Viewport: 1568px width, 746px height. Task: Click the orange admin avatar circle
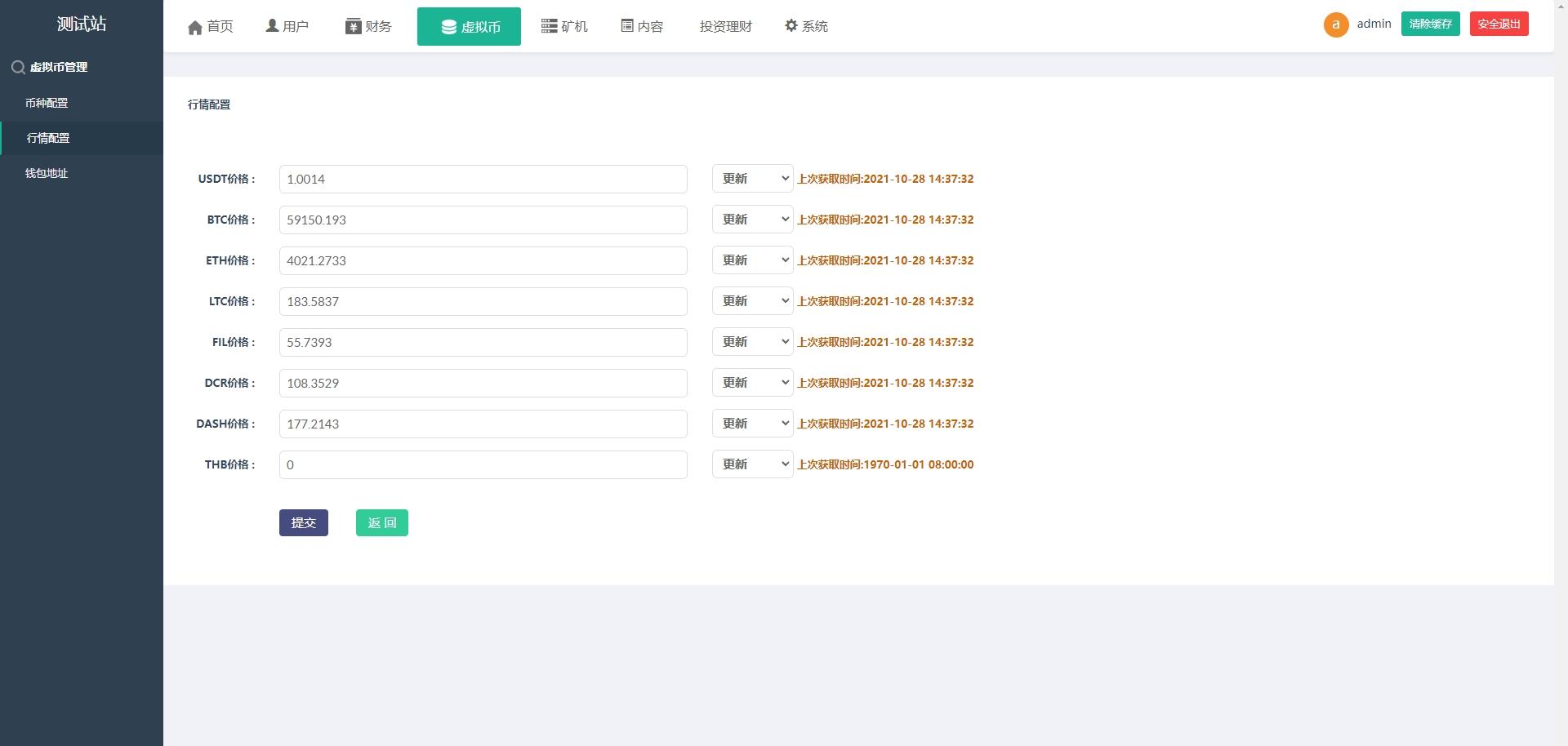pos(1336,24)
